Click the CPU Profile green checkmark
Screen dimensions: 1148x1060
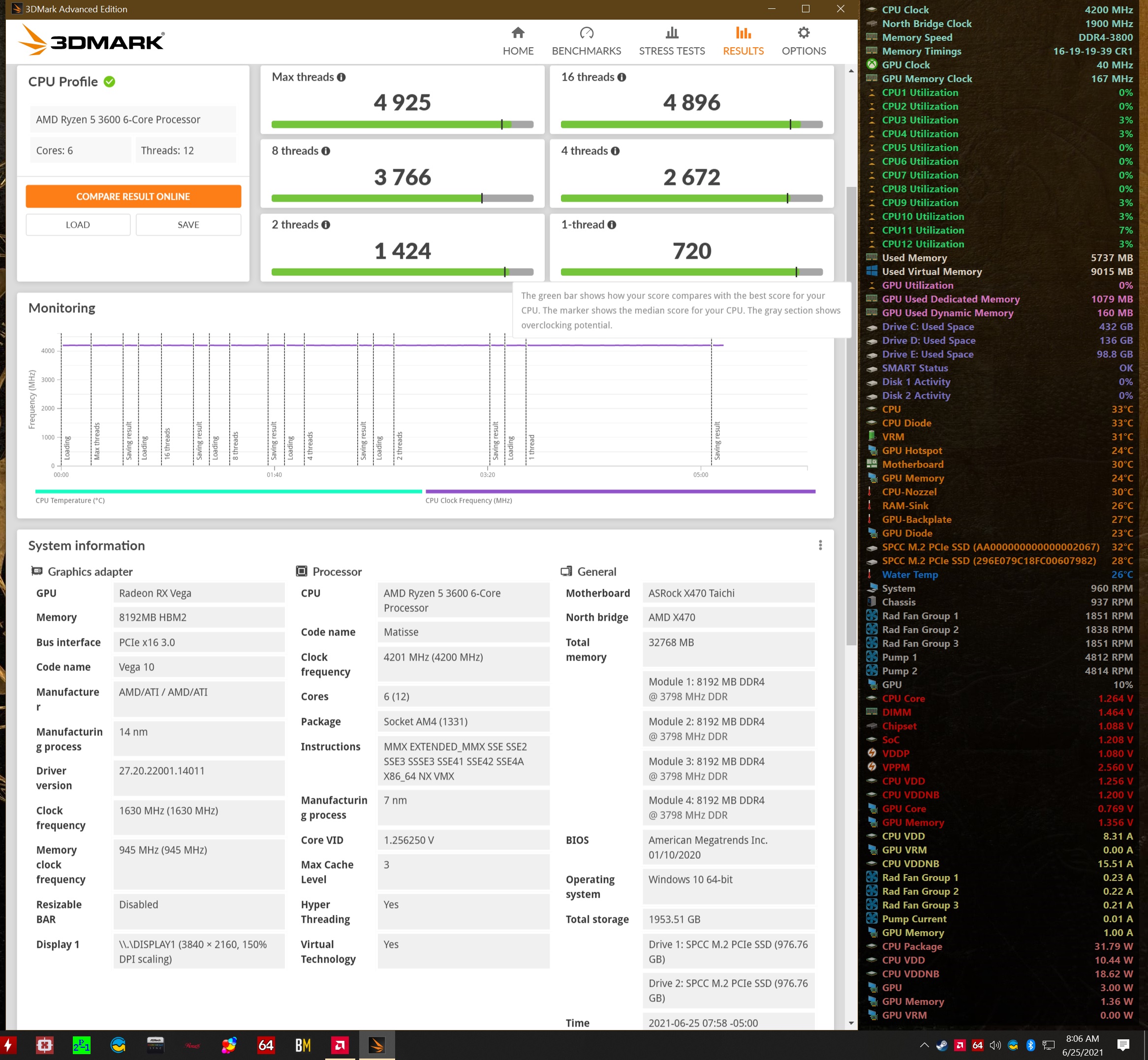[110, 82]
